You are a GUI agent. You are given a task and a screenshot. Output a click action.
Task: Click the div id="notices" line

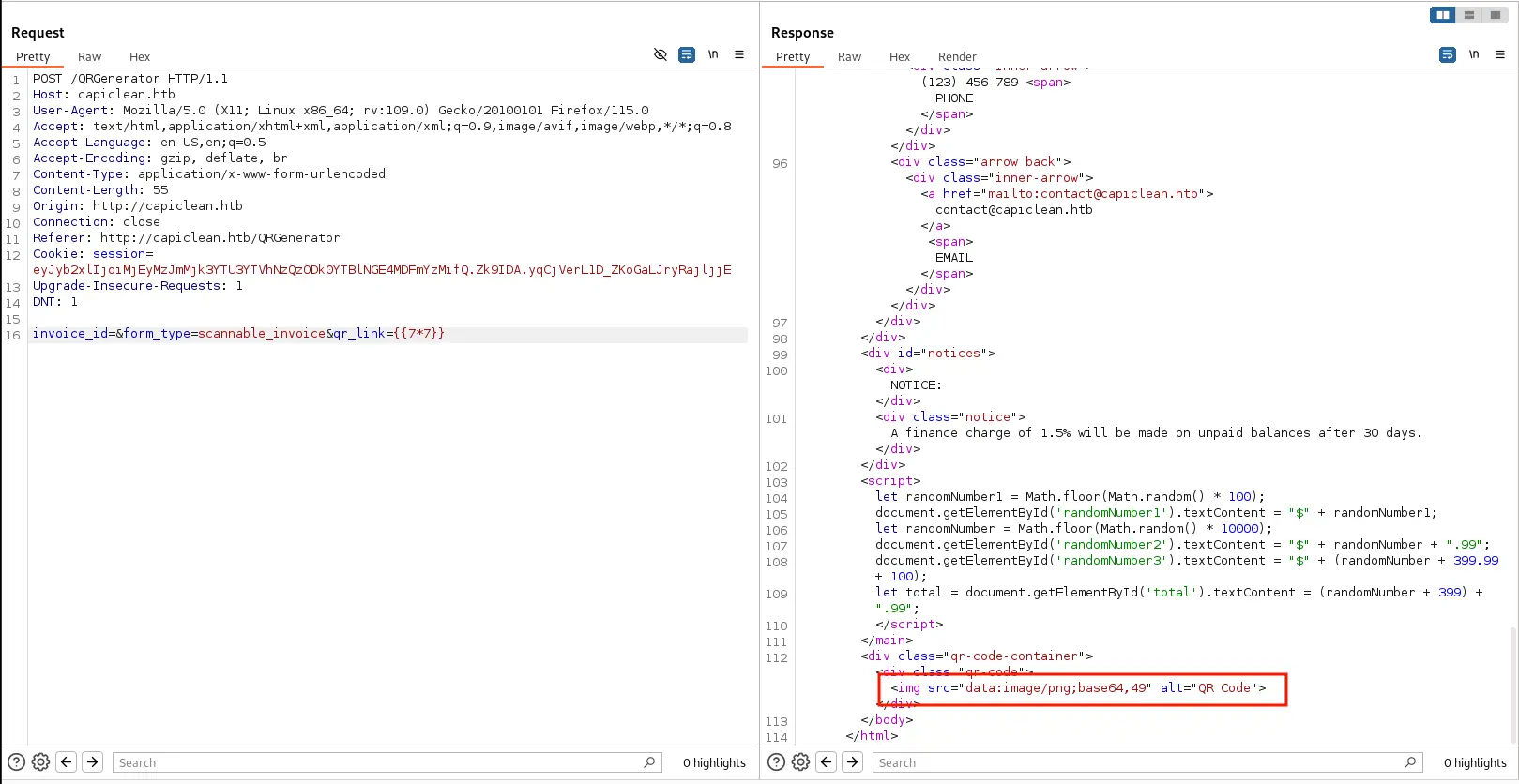[x=928, y=354]
